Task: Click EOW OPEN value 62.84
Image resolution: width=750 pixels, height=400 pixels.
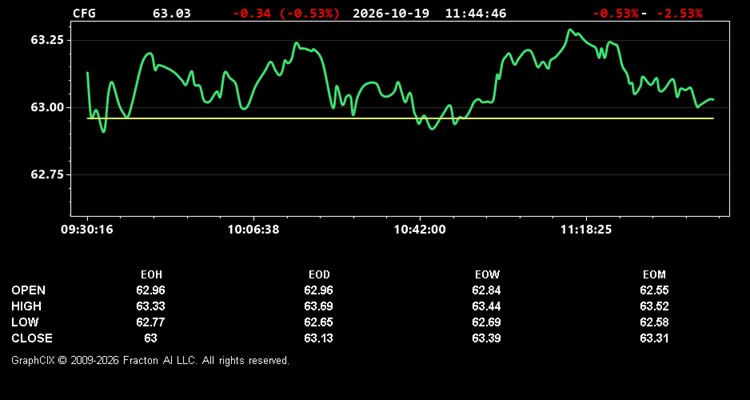Action: point(486,290)
